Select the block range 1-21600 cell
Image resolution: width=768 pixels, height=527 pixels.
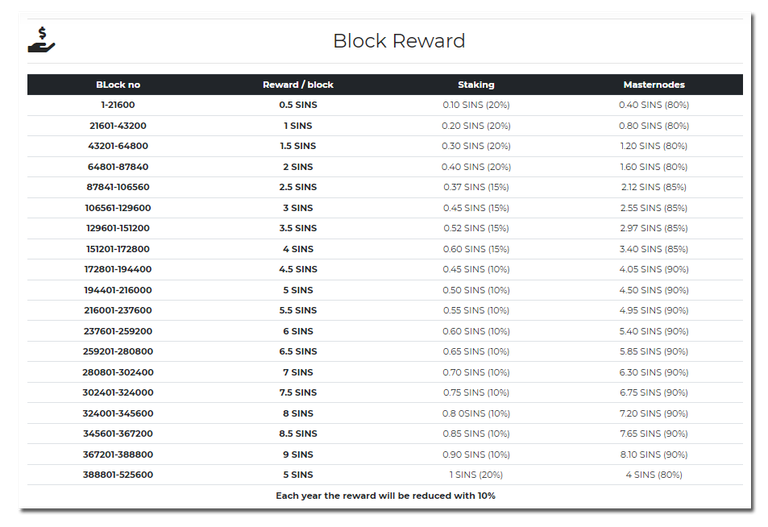118,105
